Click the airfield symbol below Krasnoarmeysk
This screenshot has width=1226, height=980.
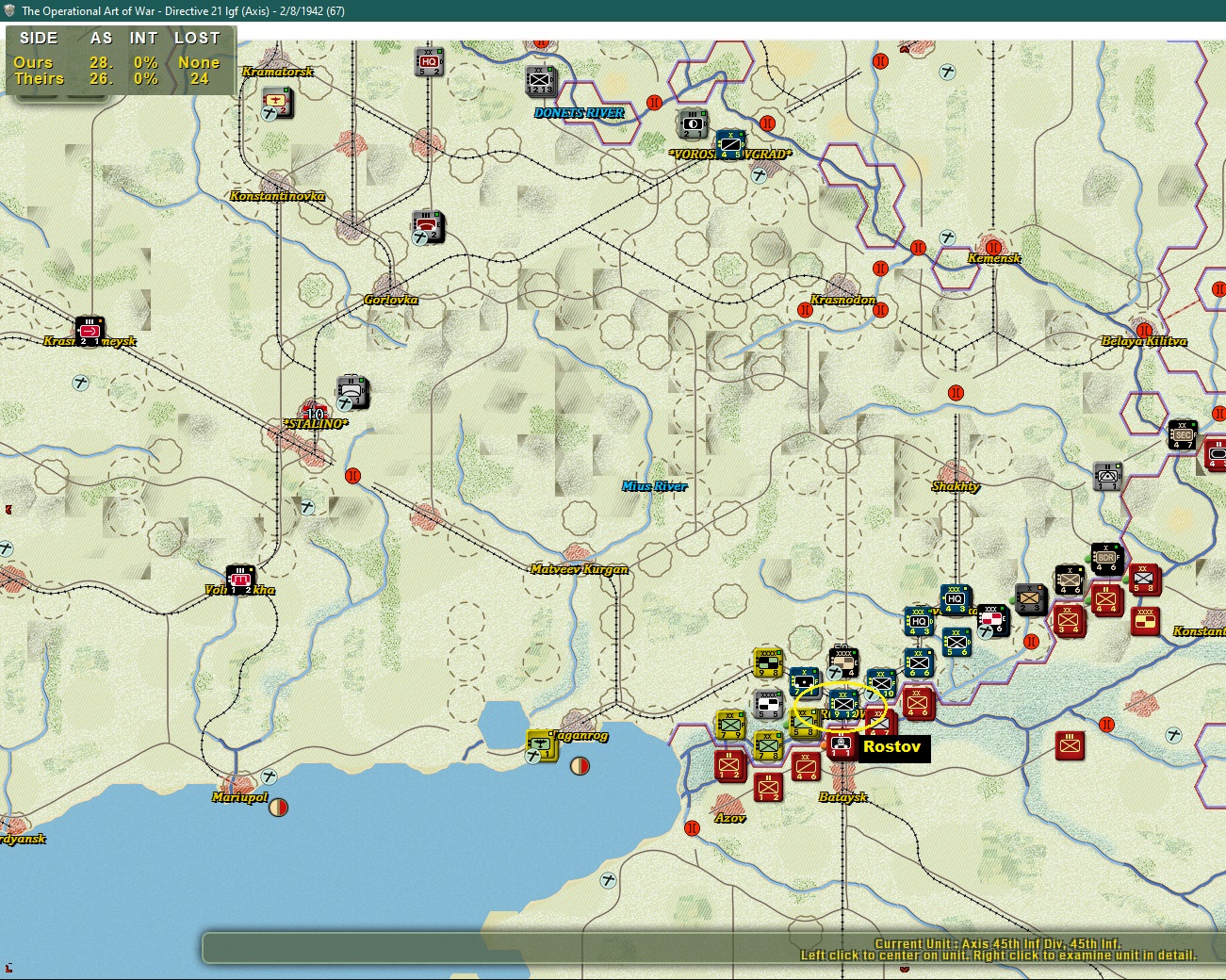[81, 383]
